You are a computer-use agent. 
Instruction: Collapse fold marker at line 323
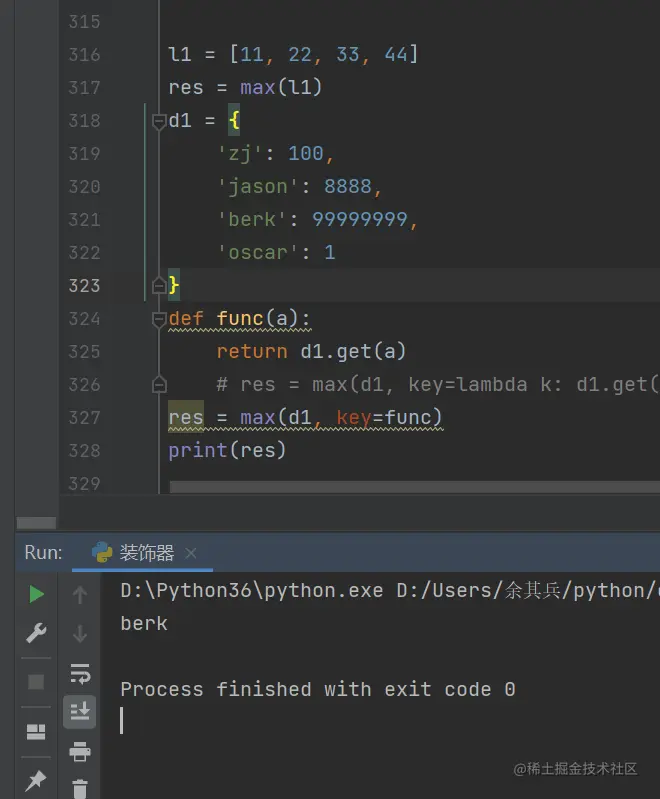click(x=159, y=286)
